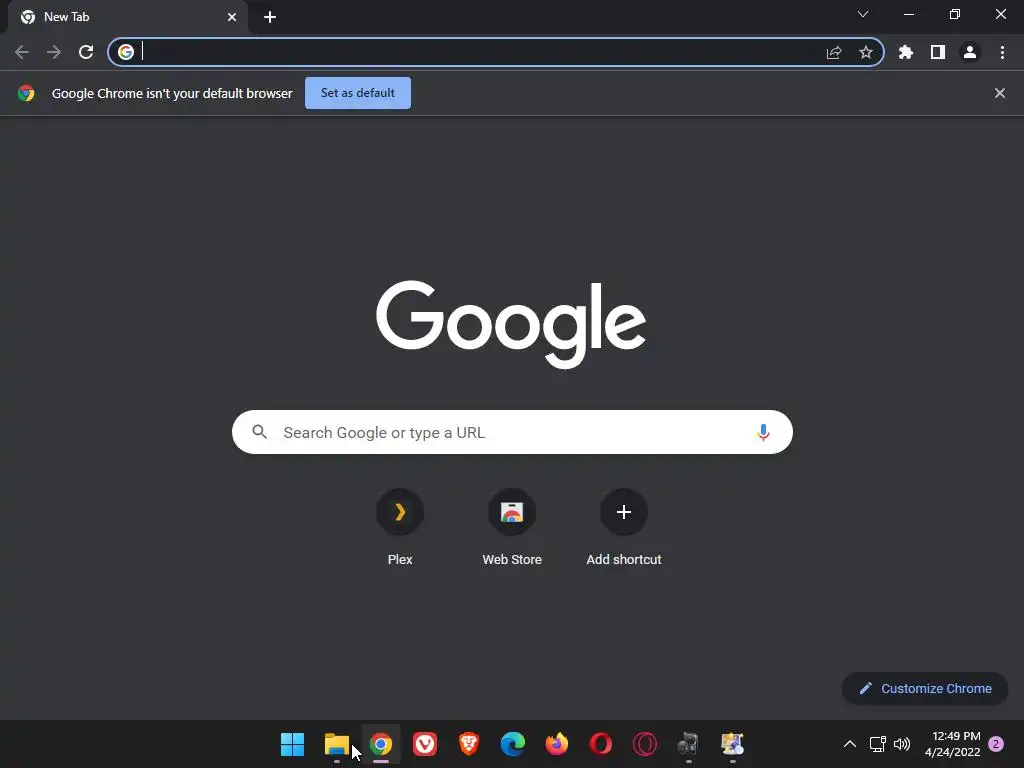Share this page icon
The width and height of the screenshot is (1024, 768).
(x=834, y=52)
